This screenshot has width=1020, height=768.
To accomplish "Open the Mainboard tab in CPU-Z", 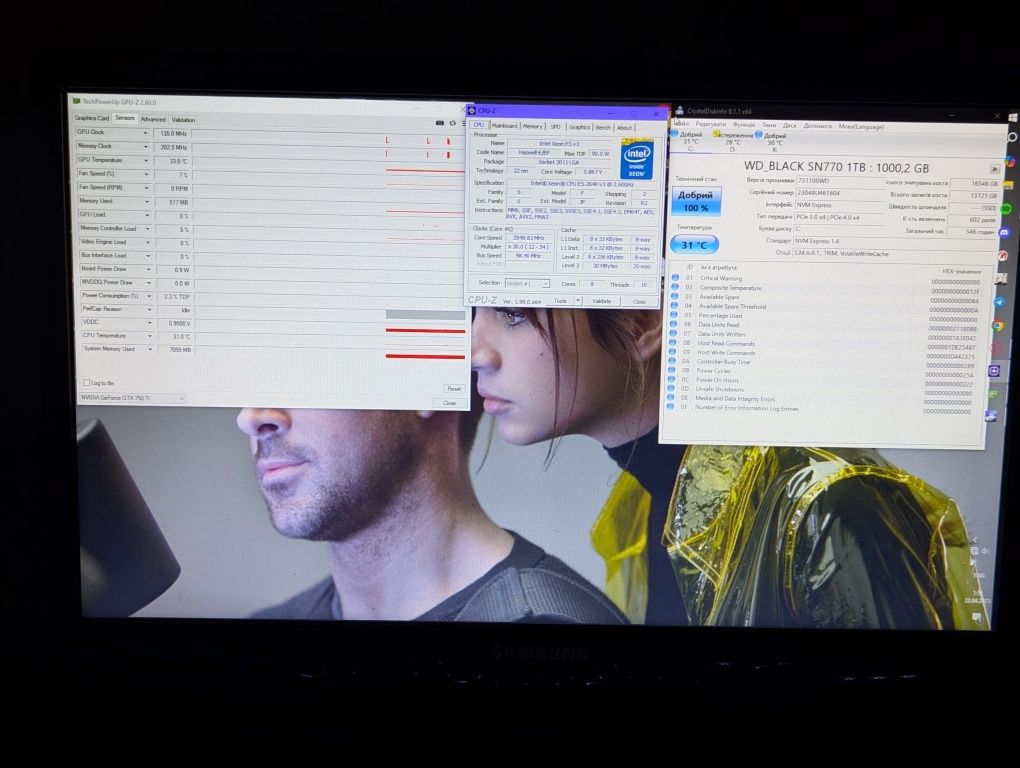I will tap(504, 126).
